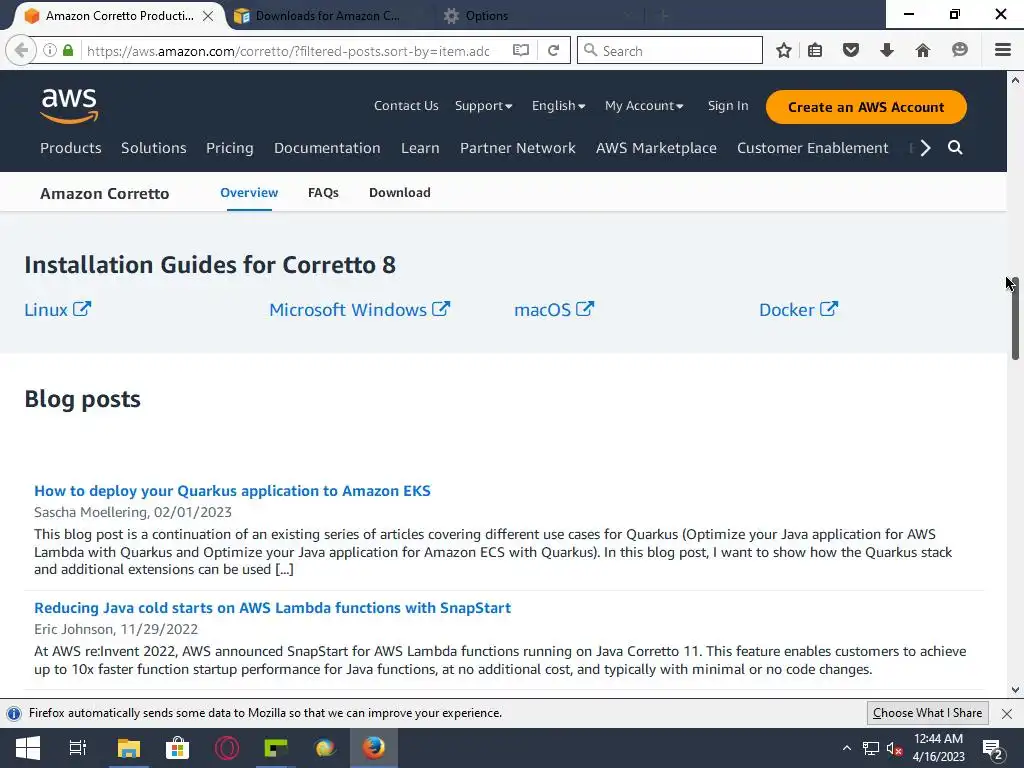Image resolution: width=1024 pixels, height=768 pixels.
Task: Click Choose What I Share button
Action: [x=927, y=713]
